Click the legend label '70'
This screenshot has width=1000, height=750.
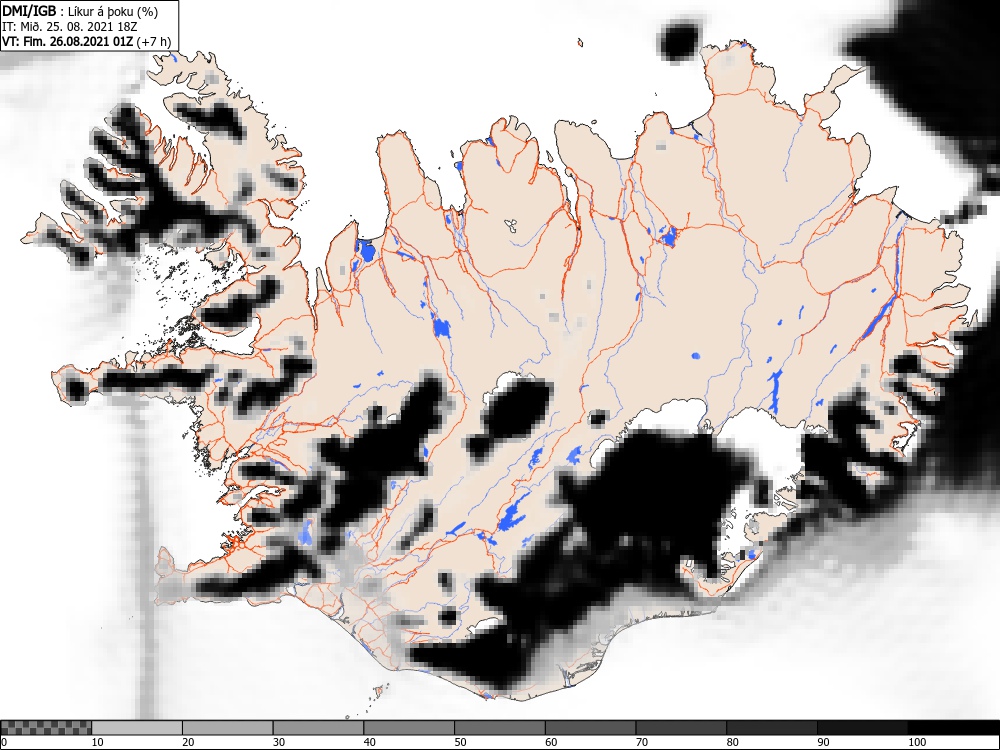(x=642, y=742)
